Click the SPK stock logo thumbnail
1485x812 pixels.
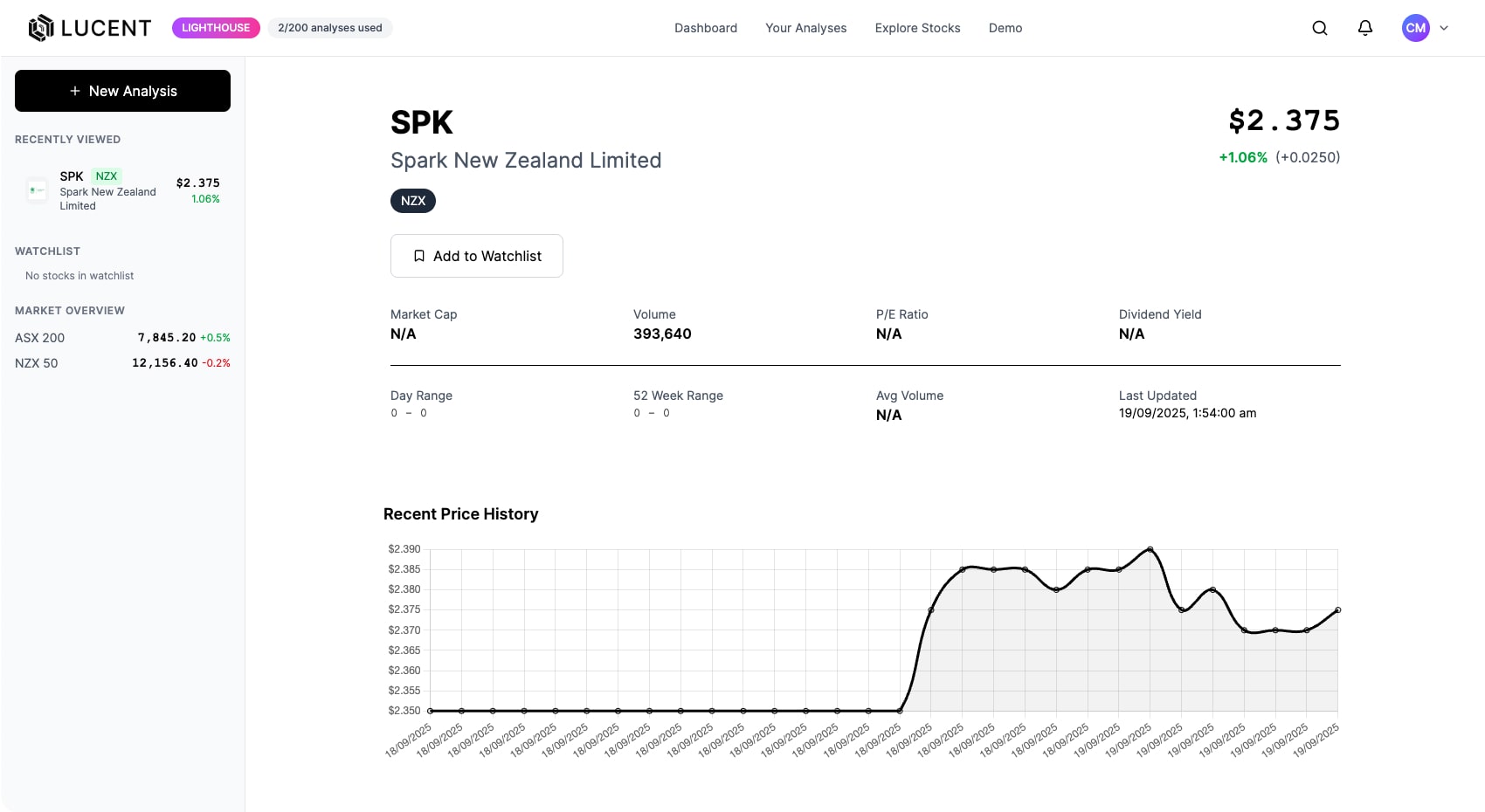pos(37,190)
